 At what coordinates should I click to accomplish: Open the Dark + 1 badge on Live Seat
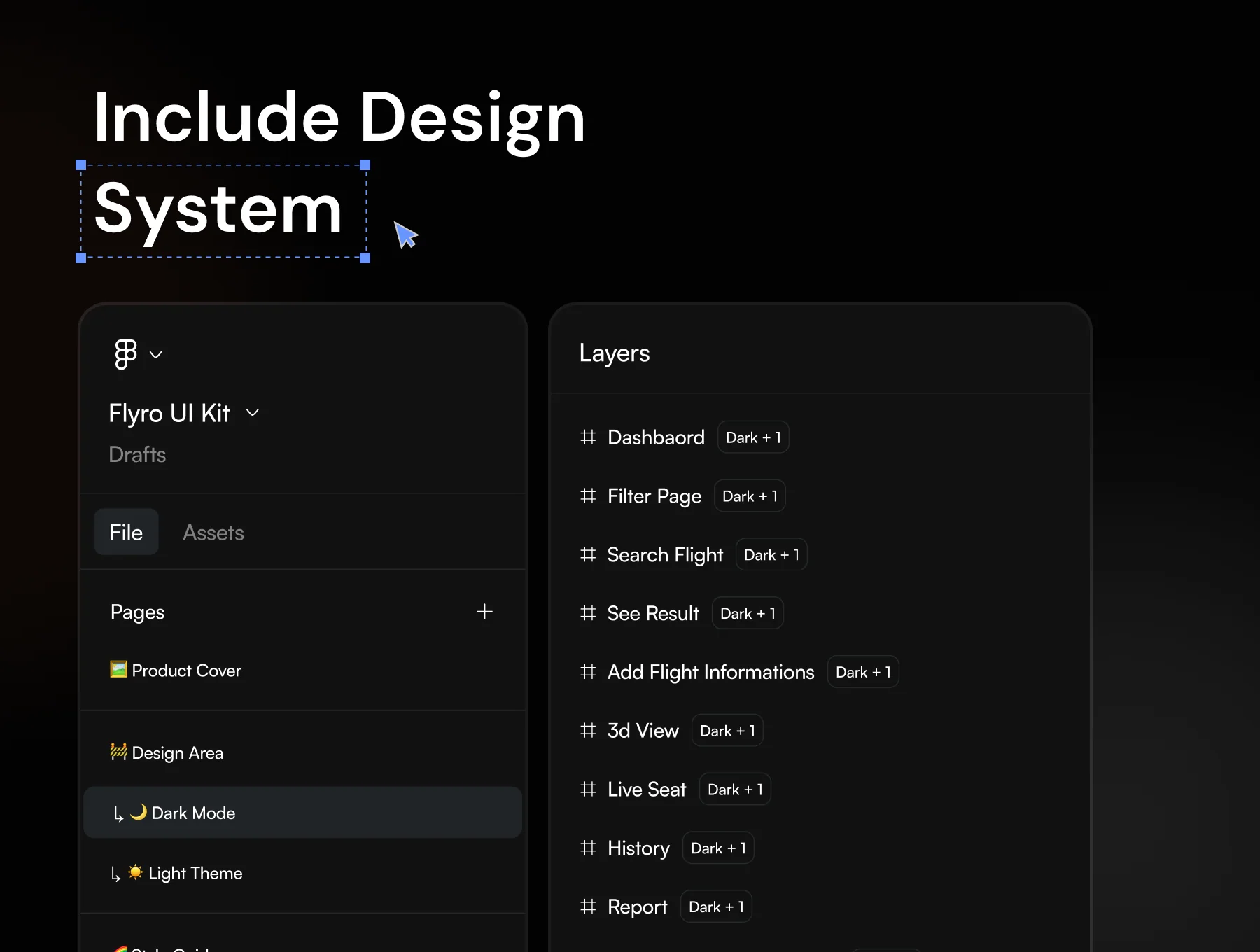[x=735, y=790]
